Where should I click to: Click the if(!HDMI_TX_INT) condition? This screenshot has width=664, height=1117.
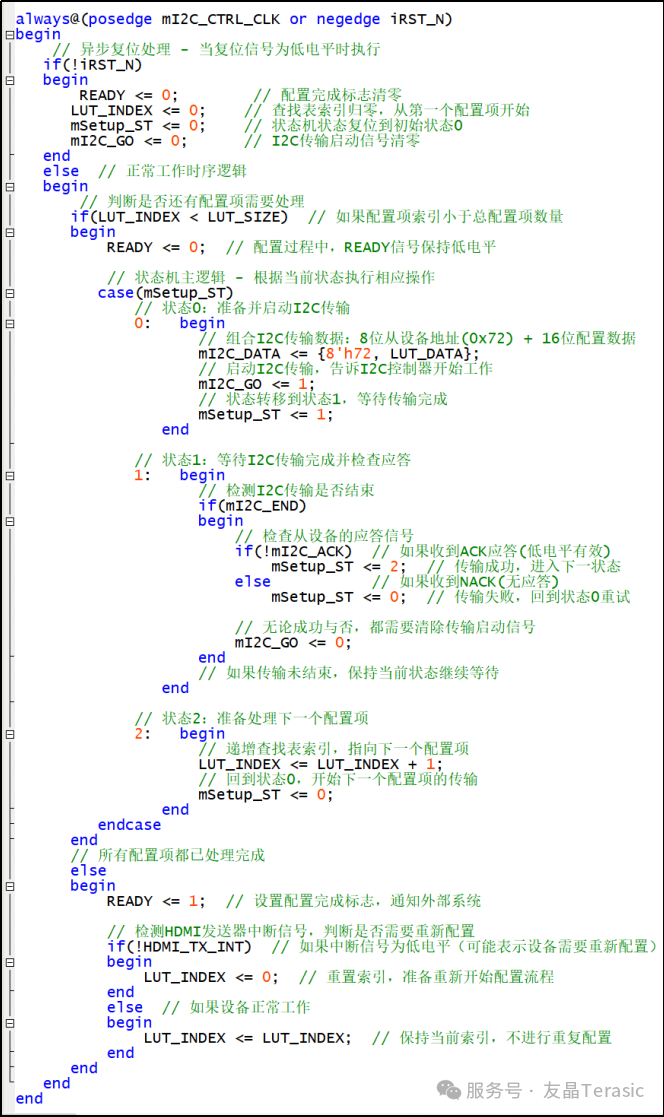[179, 947]
